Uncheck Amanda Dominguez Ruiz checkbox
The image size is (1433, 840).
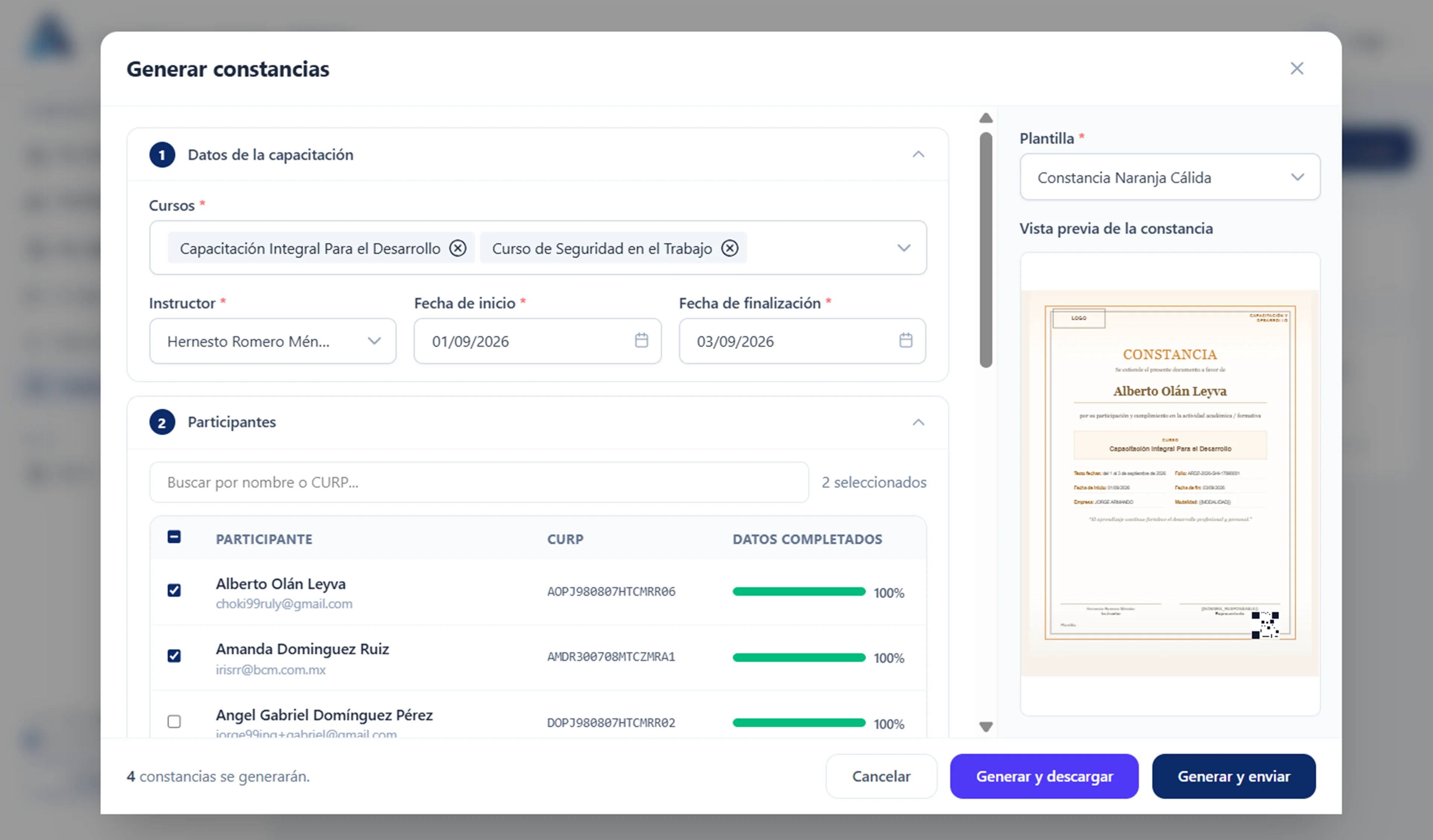tap(174, 656)
